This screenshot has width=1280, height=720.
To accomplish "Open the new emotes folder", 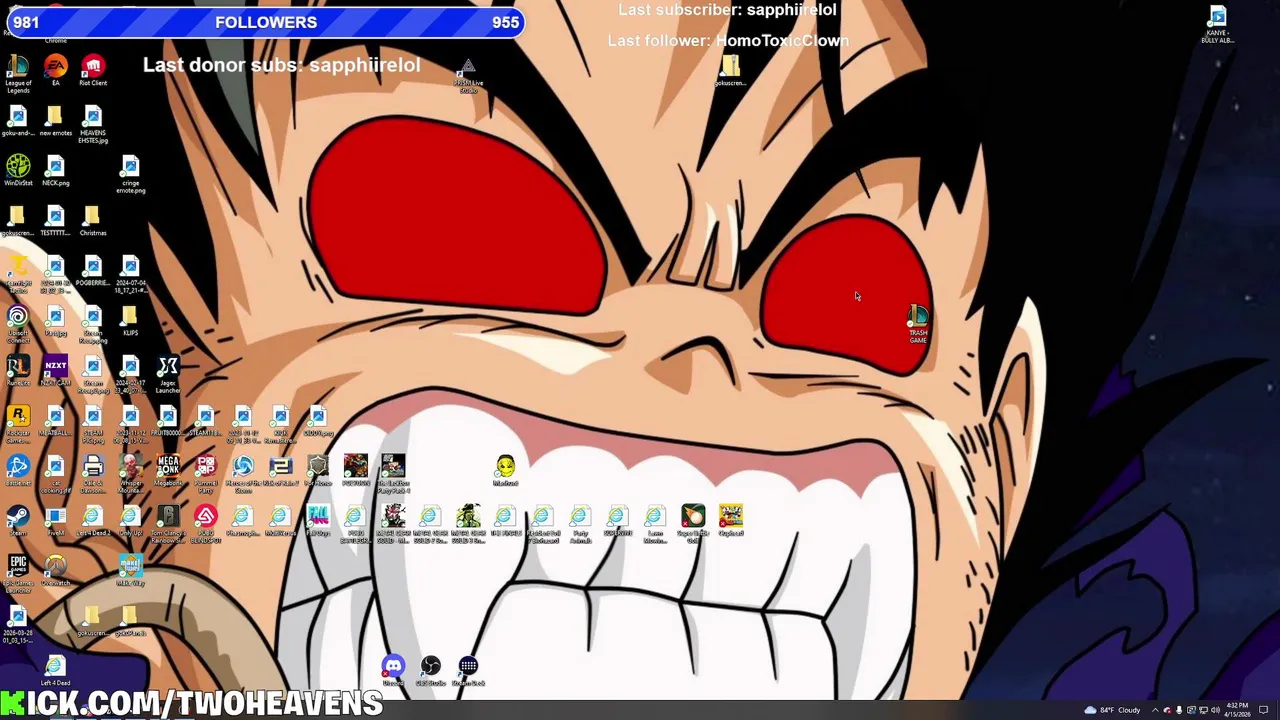I will tap(55, 122).
